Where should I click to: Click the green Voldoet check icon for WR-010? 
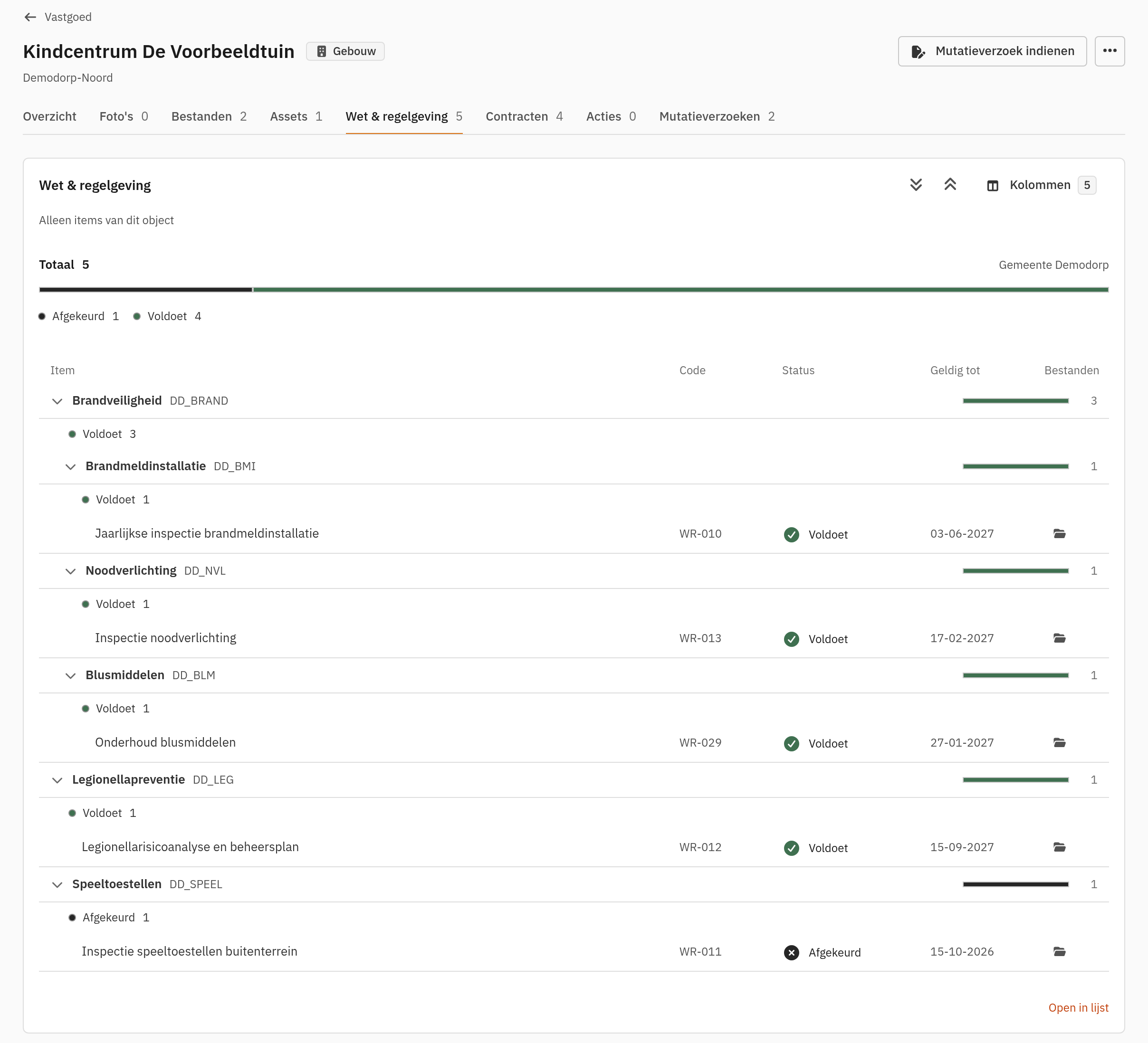tap(791, 535)
